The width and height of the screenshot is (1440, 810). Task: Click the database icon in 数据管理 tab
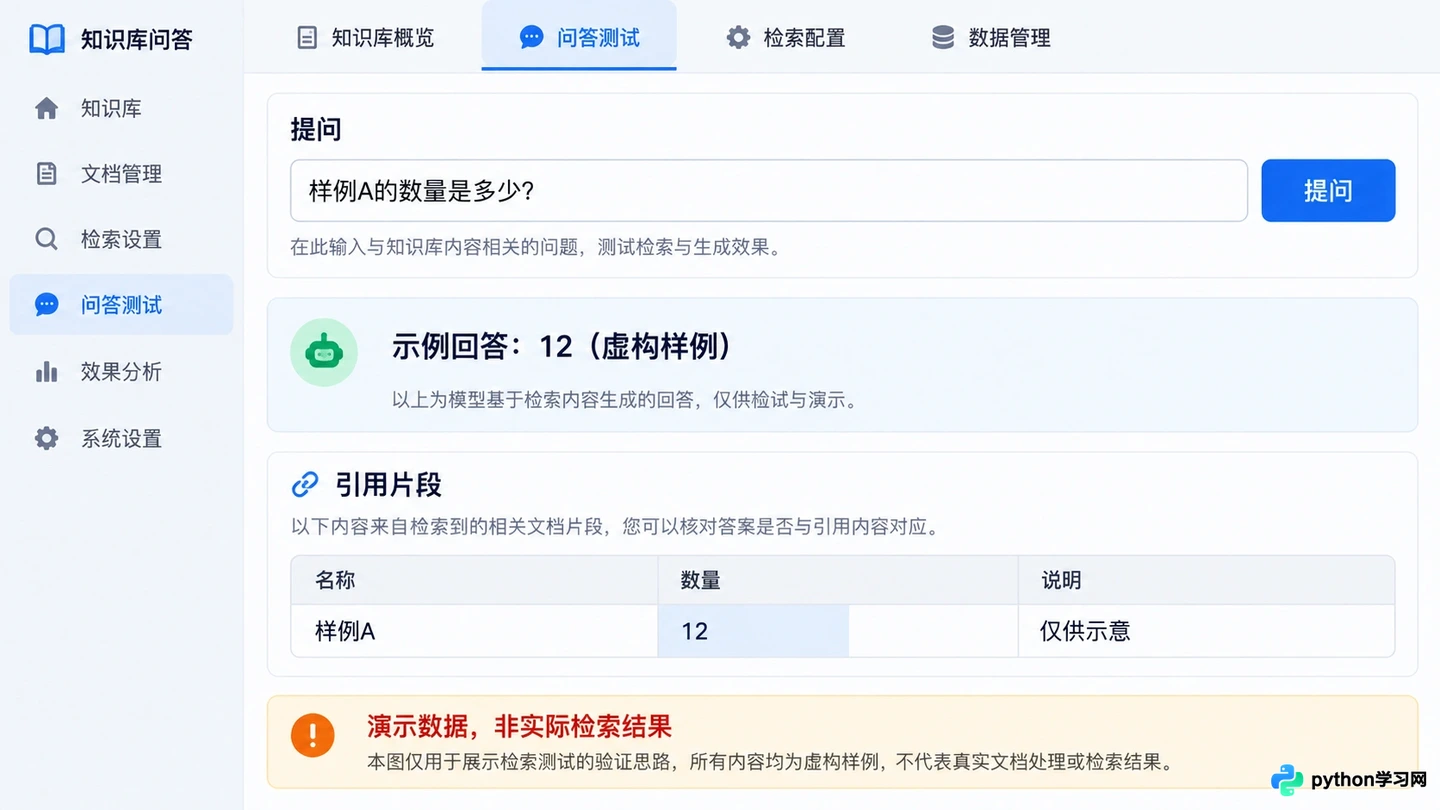[943, 38]
